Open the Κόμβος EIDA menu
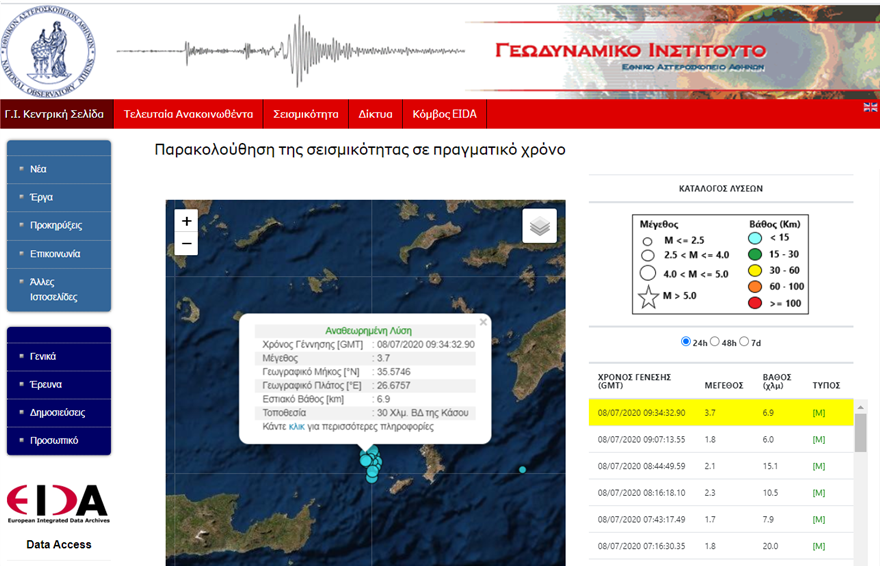Screen dimensions: 880x566 [x=444, y=114]
